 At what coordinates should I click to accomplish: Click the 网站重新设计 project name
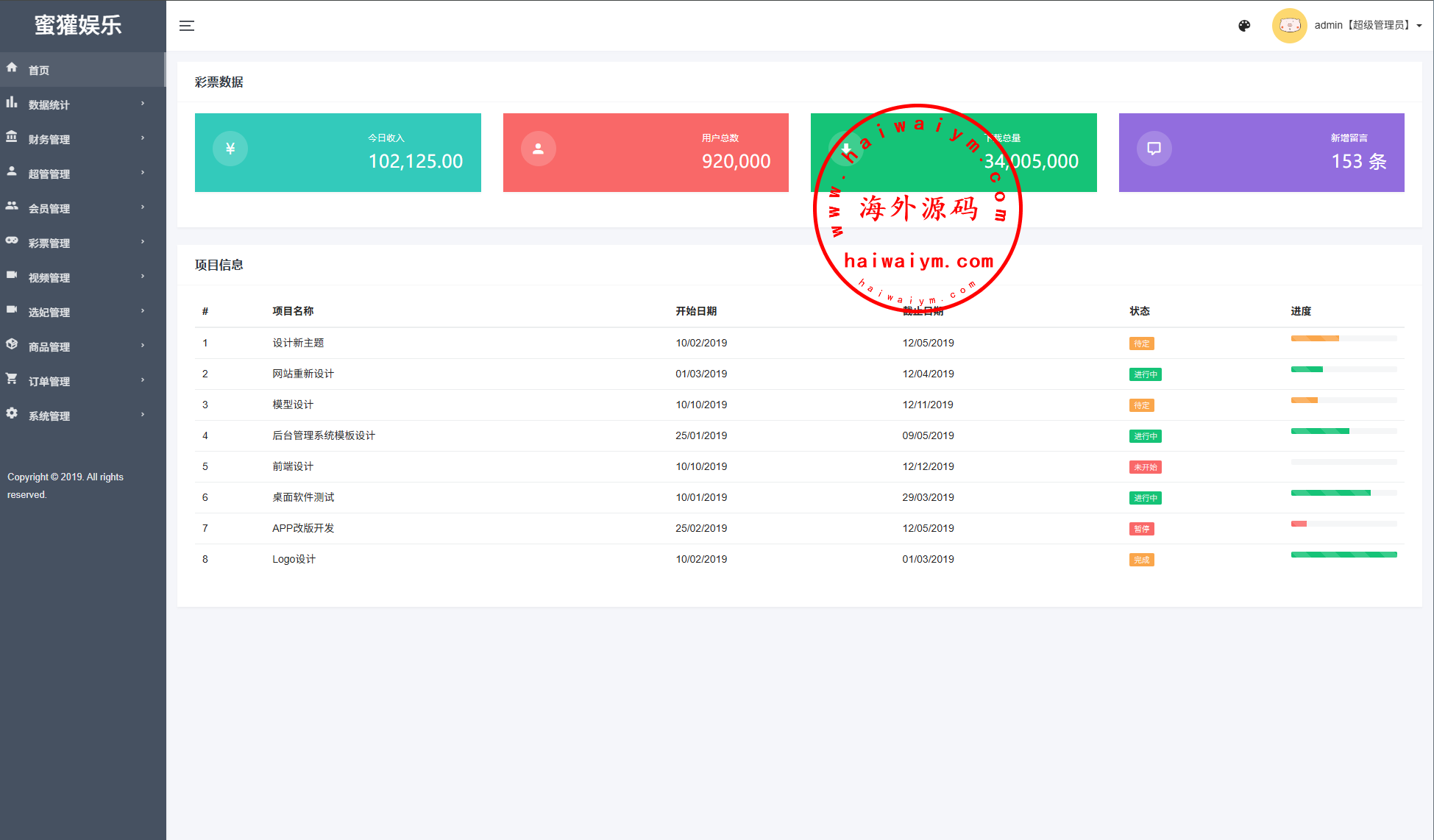tap(303, 374)
